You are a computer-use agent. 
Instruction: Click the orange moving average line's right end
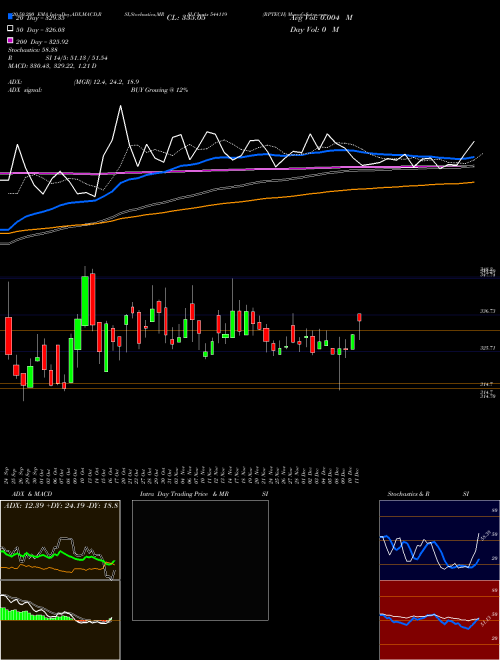473,182
